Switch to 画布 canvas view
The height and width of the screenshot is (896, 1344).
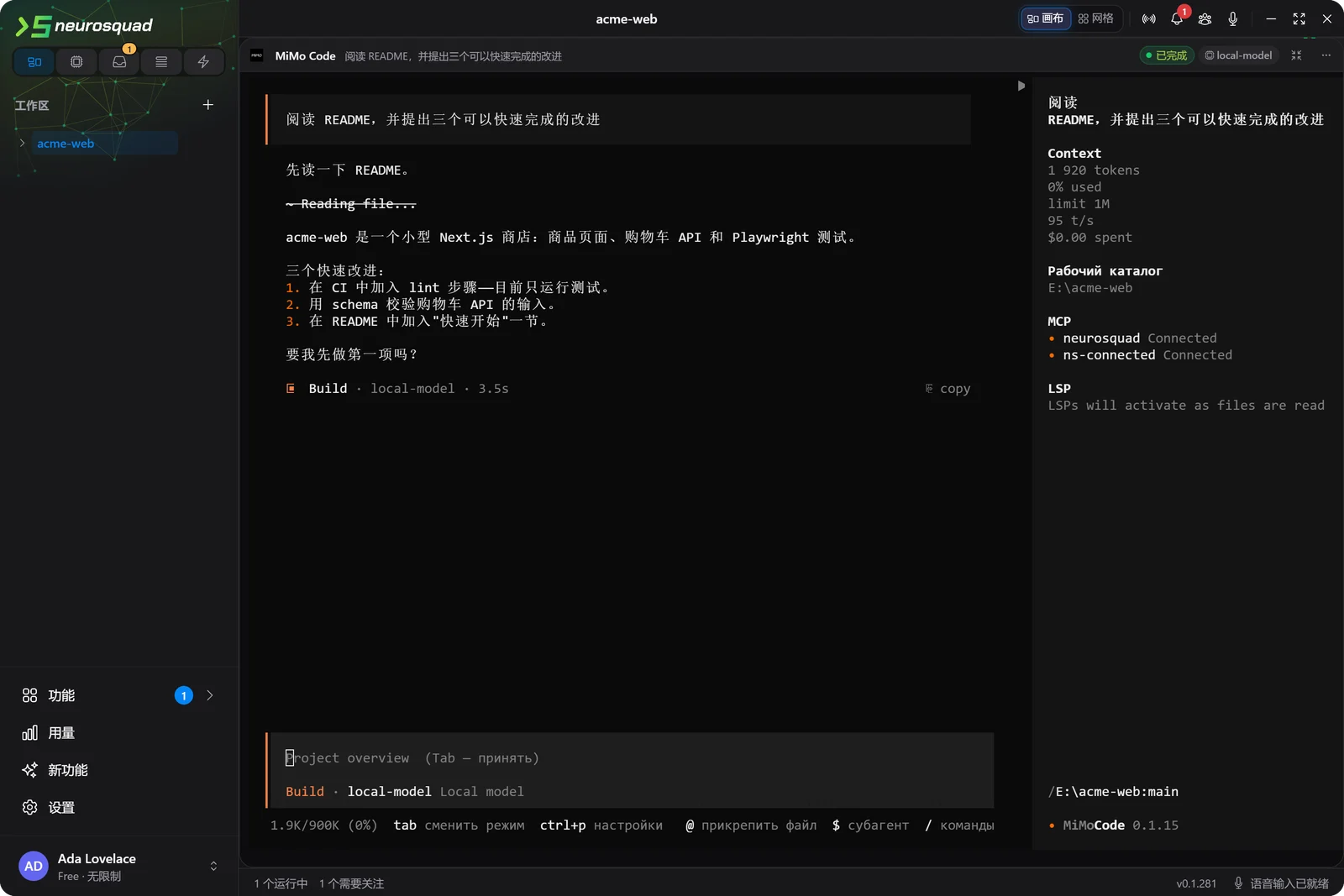(x=1046, y=18)
